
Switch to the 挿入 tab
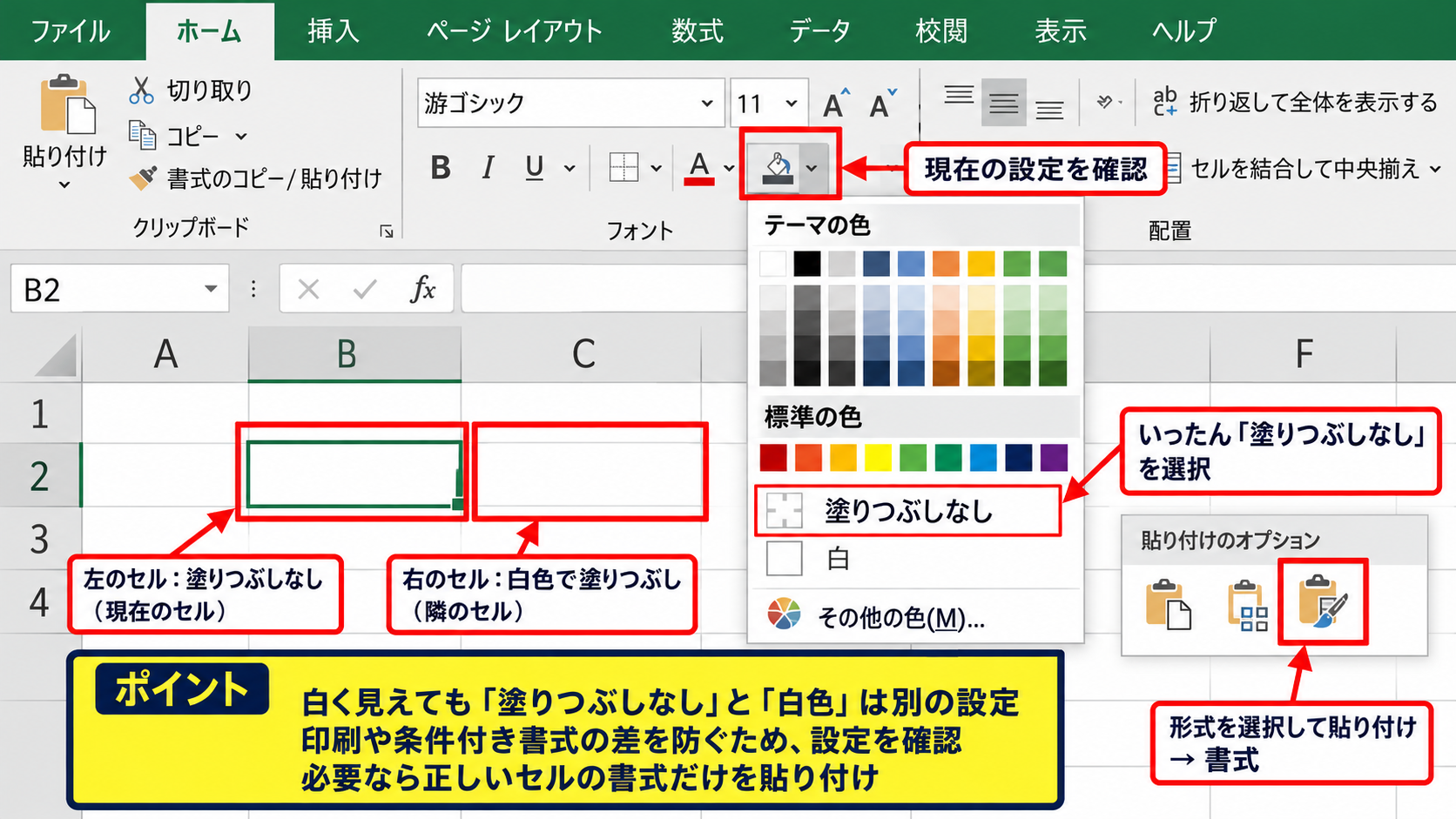tap(333, 31)
